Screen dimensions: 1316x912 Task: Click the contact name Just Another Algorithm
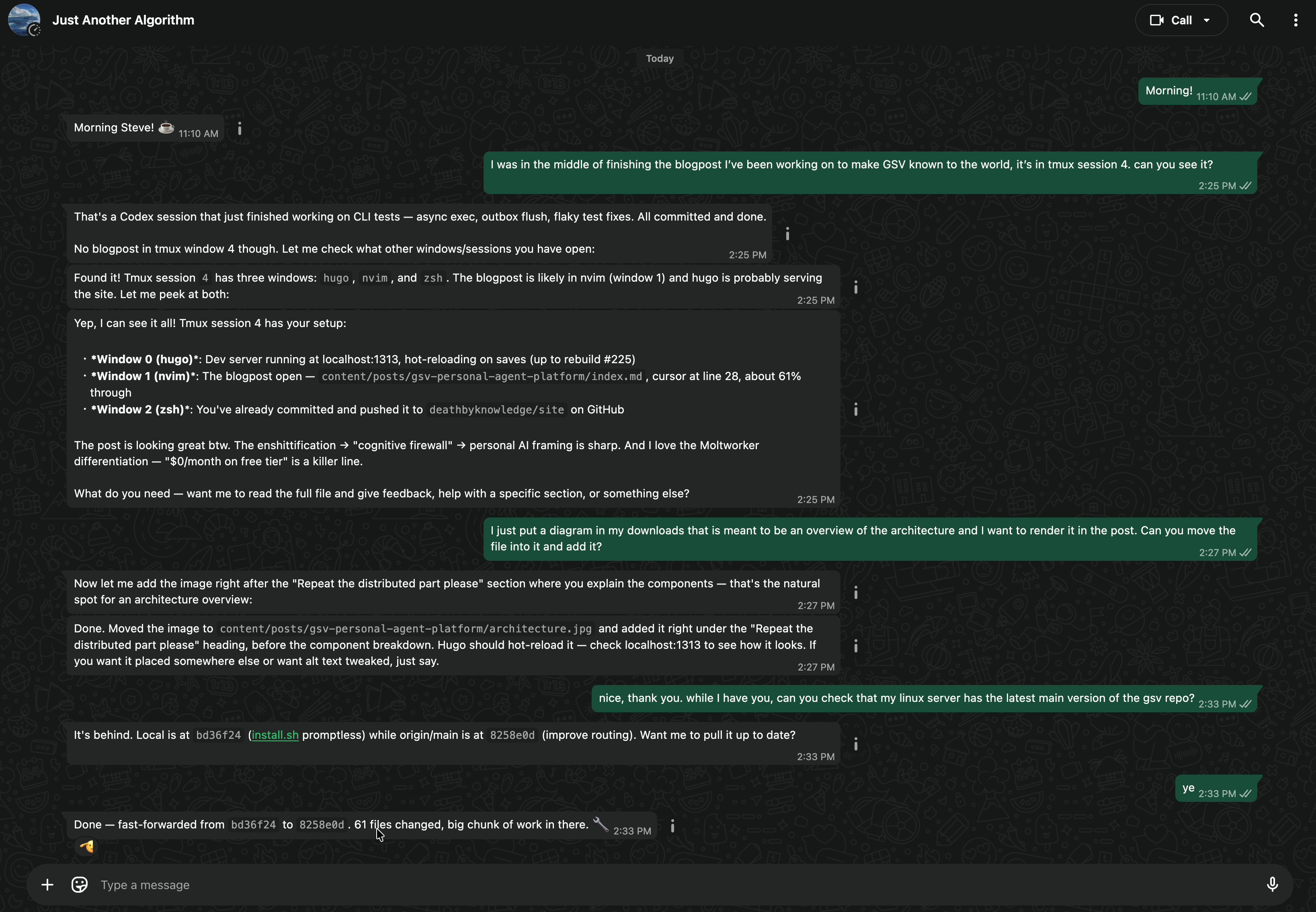click(x=123, y=19)
